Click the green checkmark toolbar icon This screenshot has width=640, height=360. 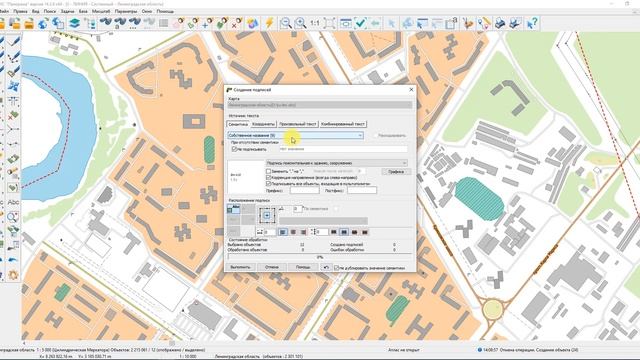[360, 23]
